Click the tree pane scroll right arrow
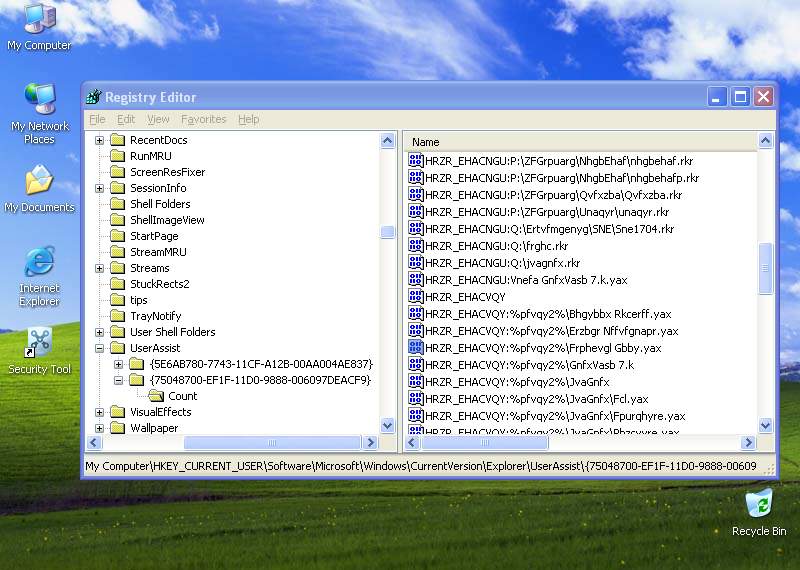800x570 pixels. coord(370,442)
